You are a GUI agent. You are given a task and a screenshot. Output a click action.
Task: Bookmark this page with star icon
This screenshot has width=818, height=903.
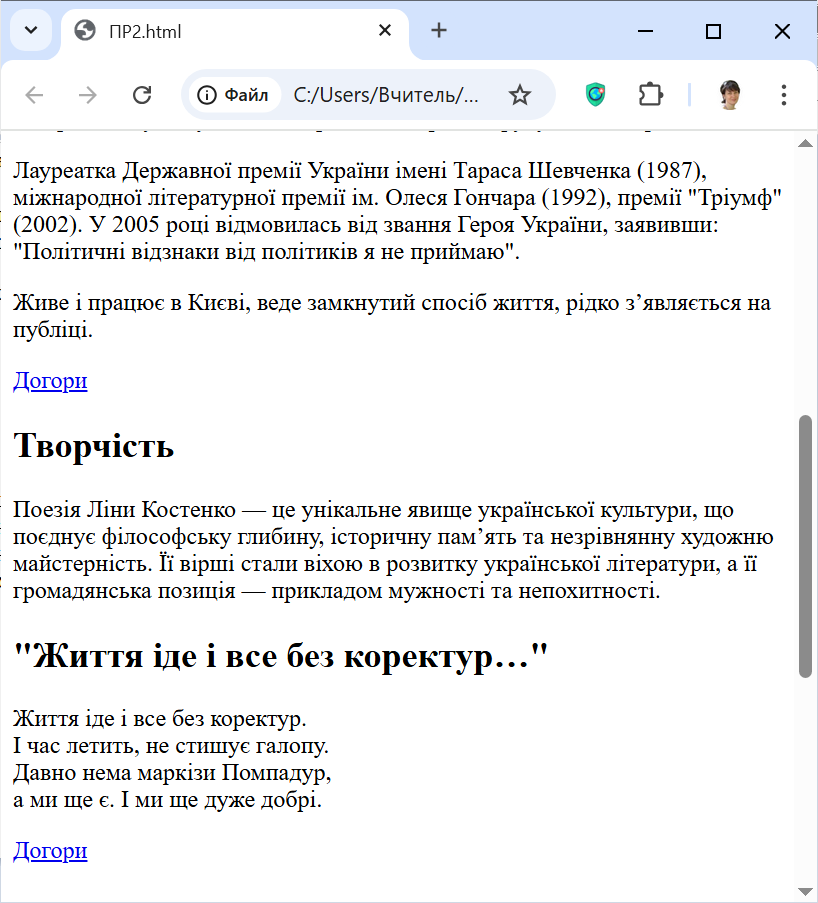519,95
